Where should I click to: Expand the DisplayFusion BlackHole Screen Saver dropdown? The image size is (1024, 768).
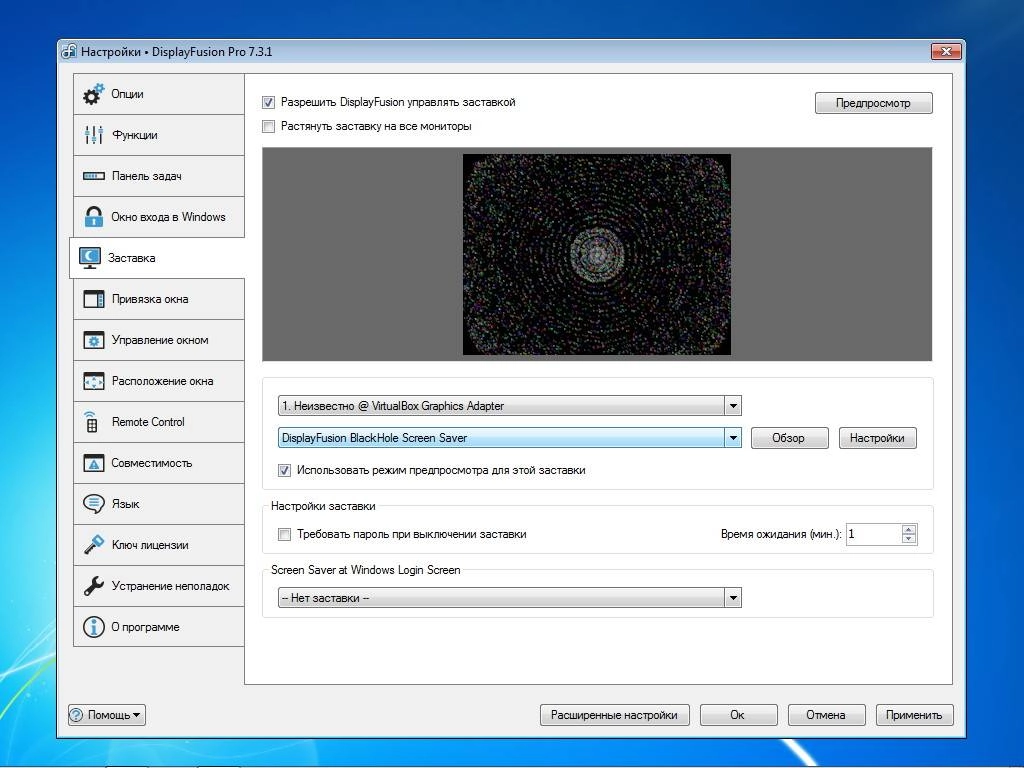[x=509, y=438]
